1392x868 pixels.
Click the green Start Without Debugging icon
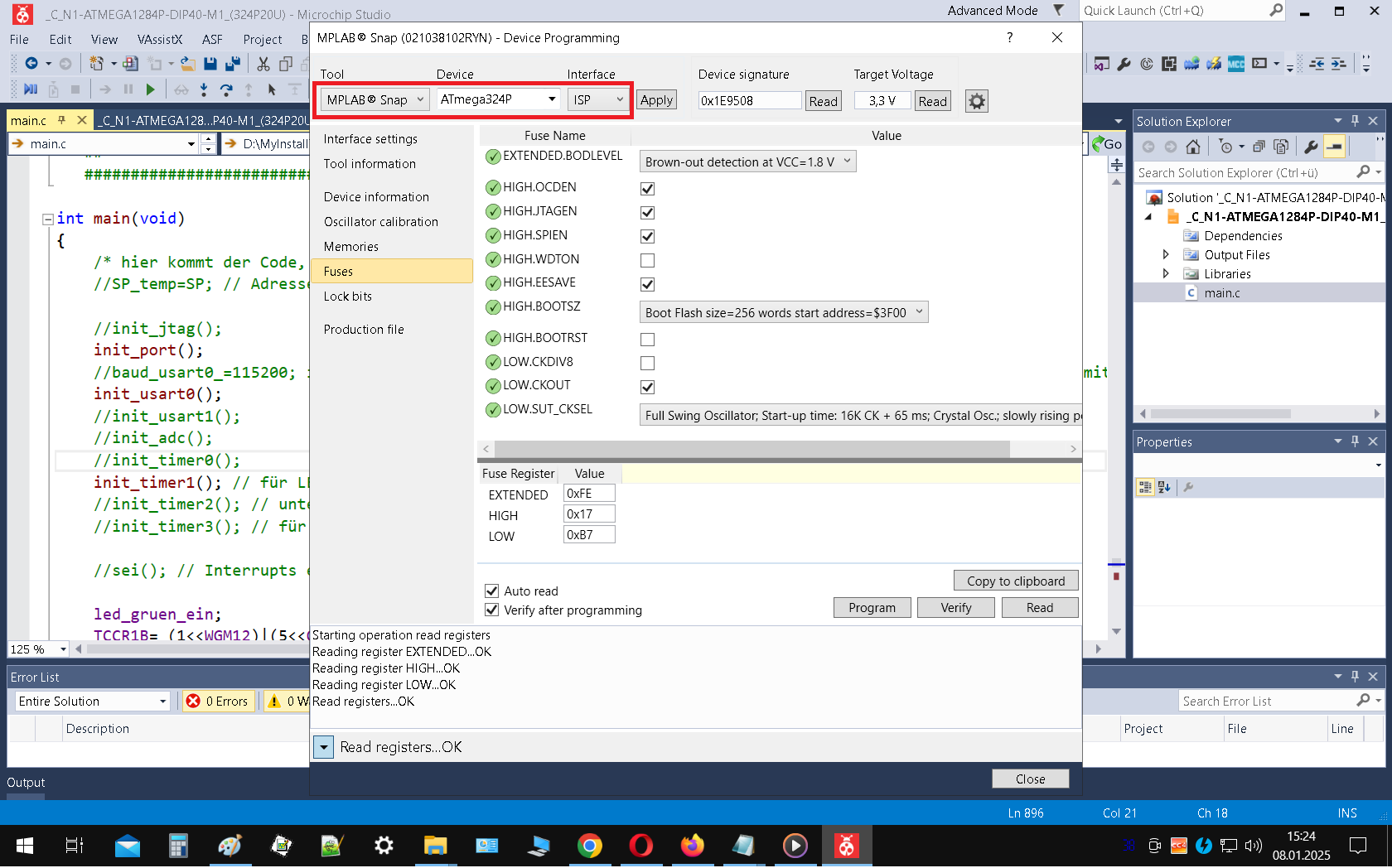[150, 89]
